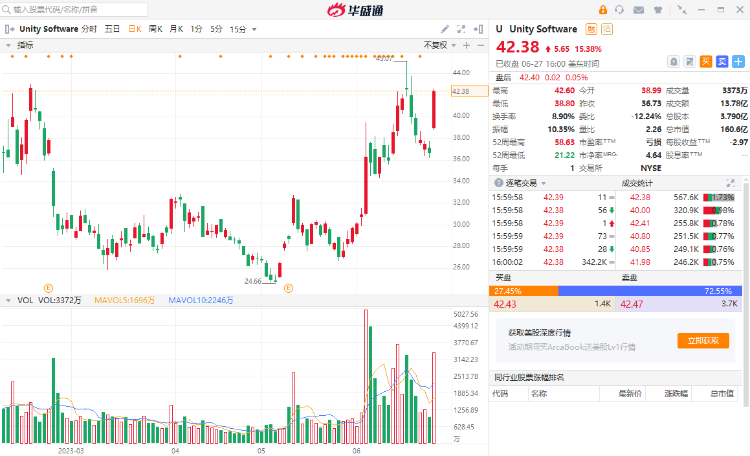Click the help icon beside 逐笔交易
The image size is (750, 456).
pos(498,183)
